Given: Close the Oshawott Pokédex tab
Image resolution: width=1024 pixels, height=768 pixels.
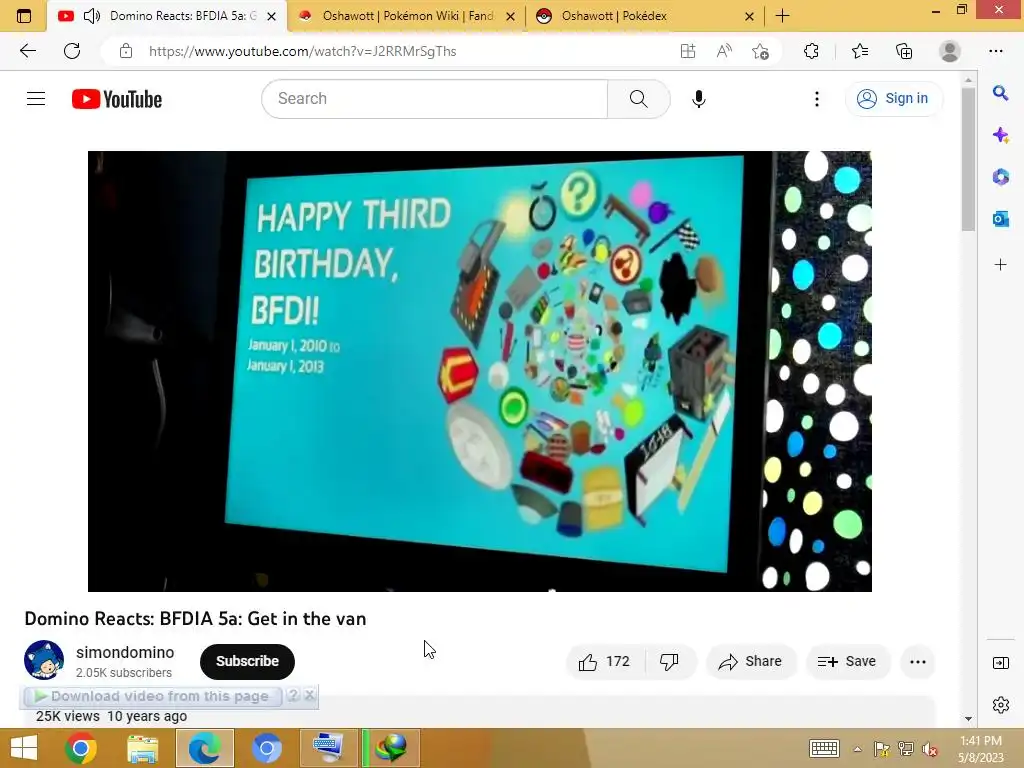Looking at the screenshot, I should coord(750,16).
